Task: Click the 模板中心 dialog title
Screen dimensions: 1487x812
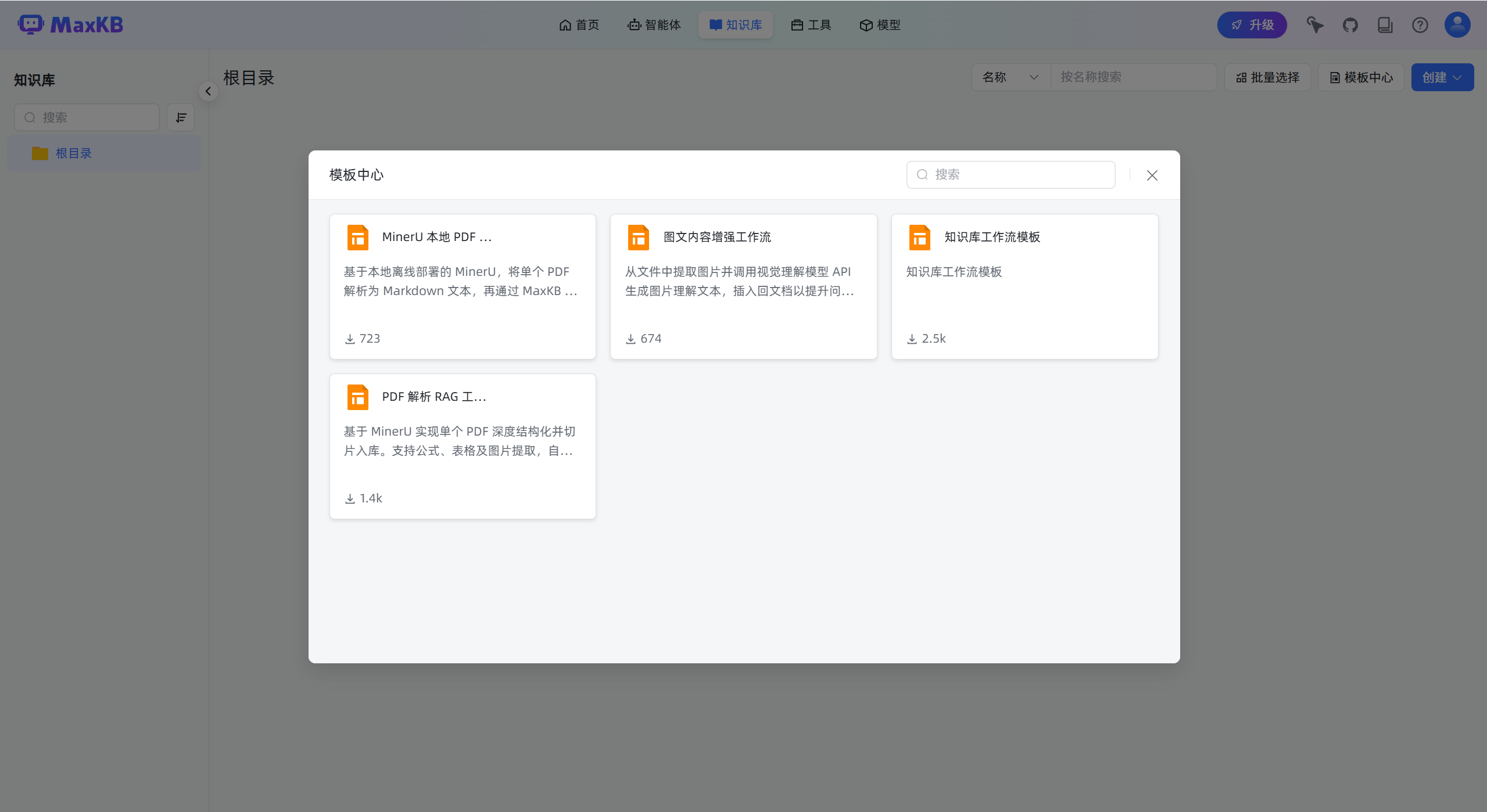Action: tap(356, 175)
